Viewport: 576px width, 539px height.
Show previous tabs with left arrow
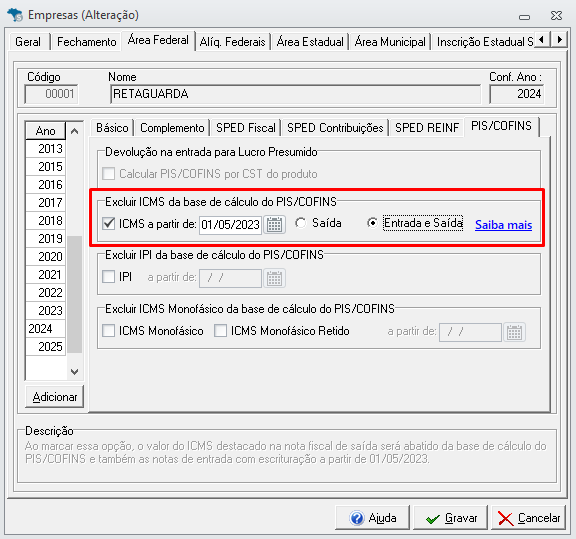[541, 39]
